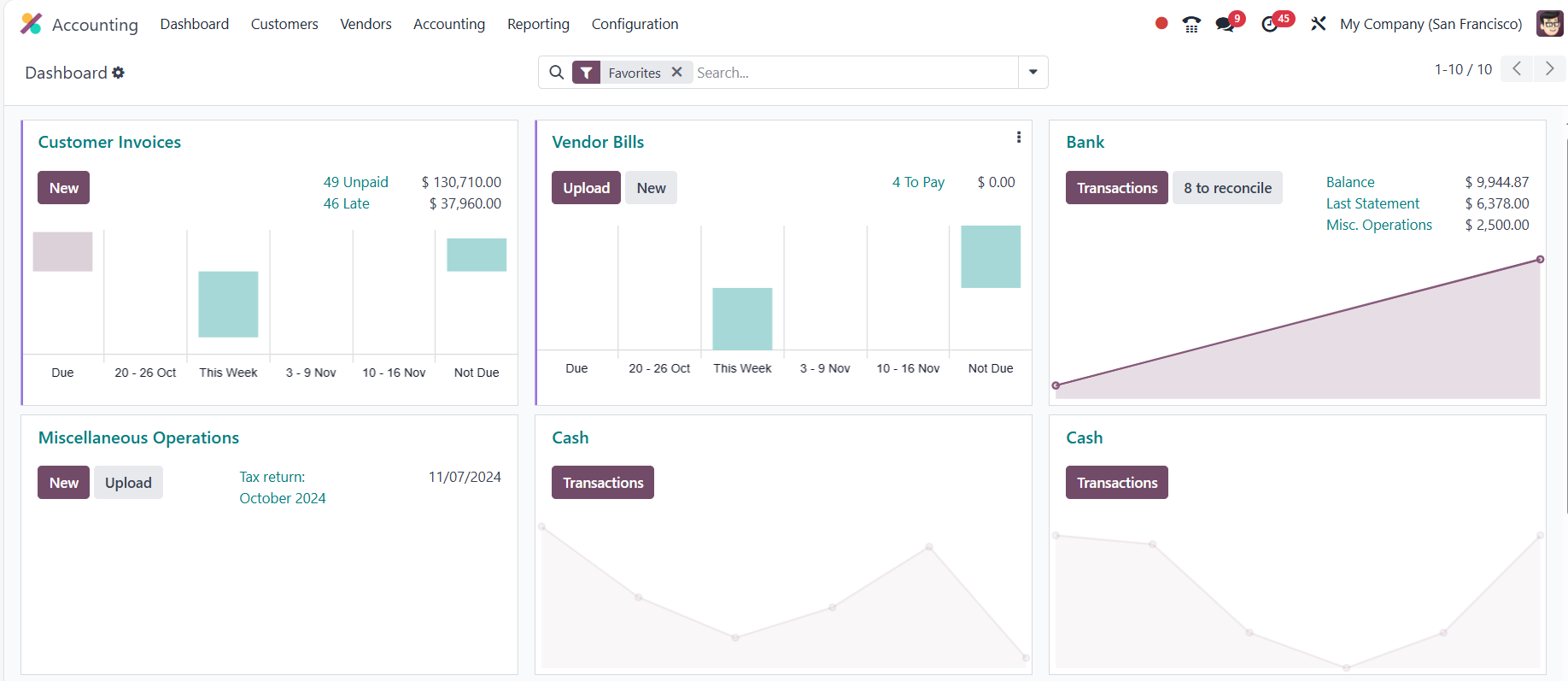Click the filter funnel icon on the Favorites facet
Screen dimensions: 1568x681
(586, 73)
